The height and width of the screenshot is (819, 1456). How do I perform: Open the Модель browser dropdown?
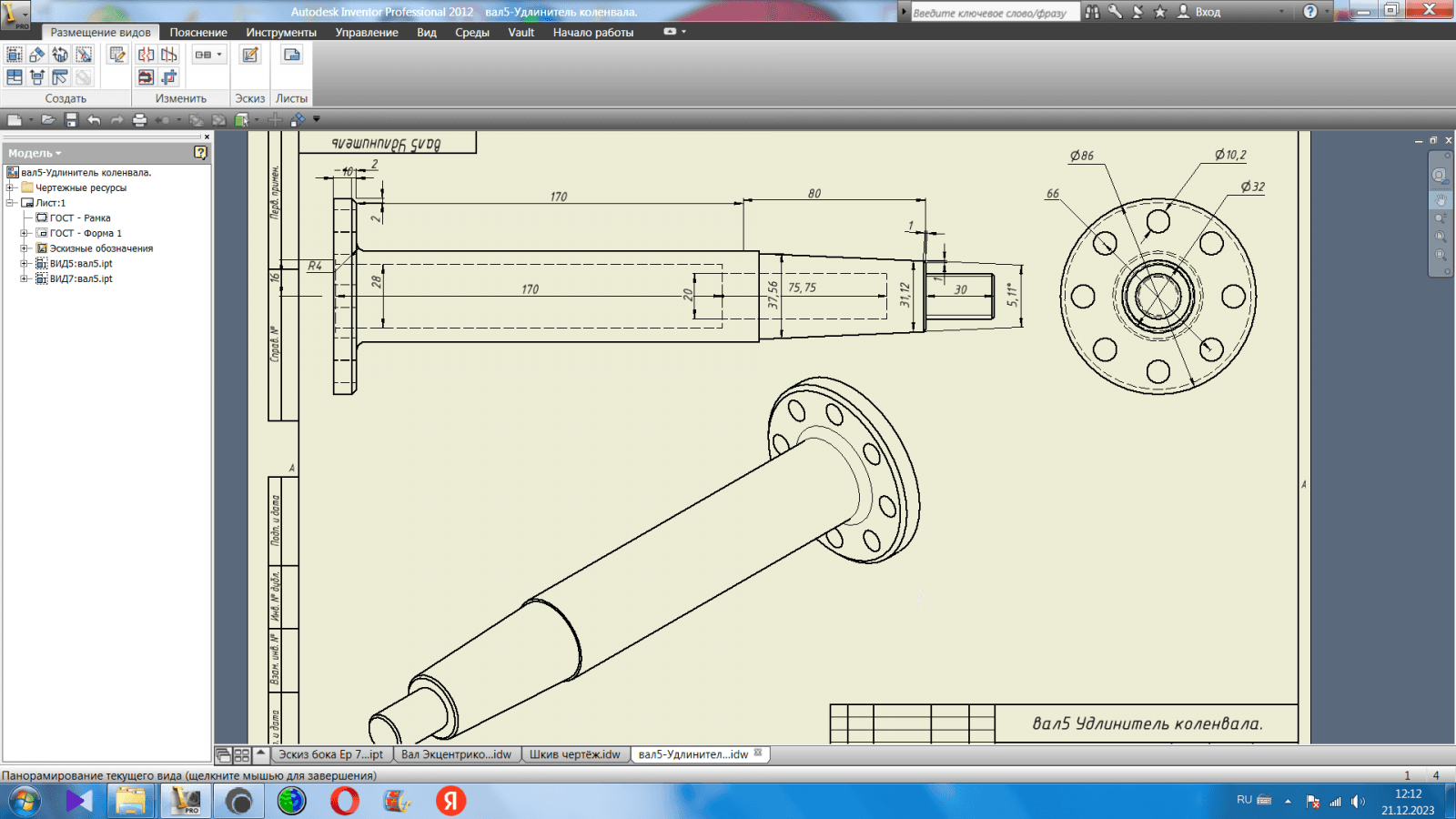tap(35, 153)
